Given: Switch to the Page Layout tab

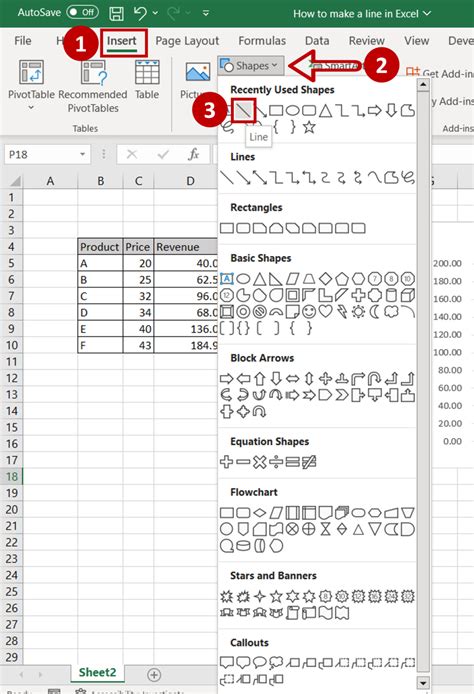Looking at the screenshot, I should coord(187,41).
